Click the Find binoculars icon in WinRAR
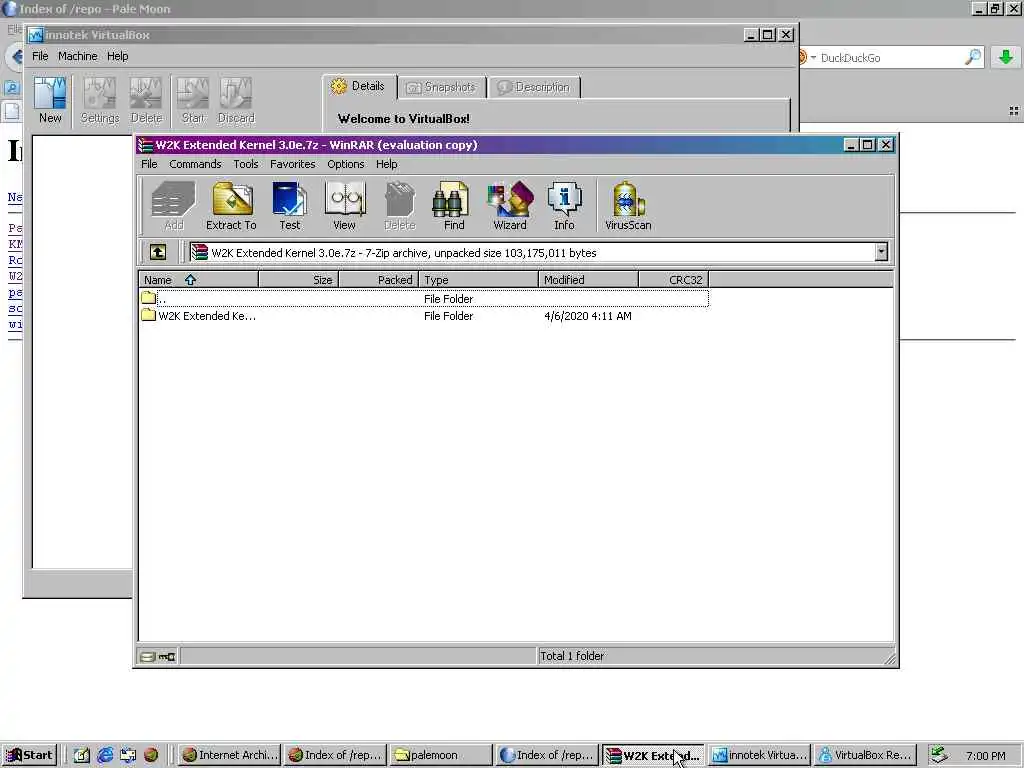 click(452, 205)
